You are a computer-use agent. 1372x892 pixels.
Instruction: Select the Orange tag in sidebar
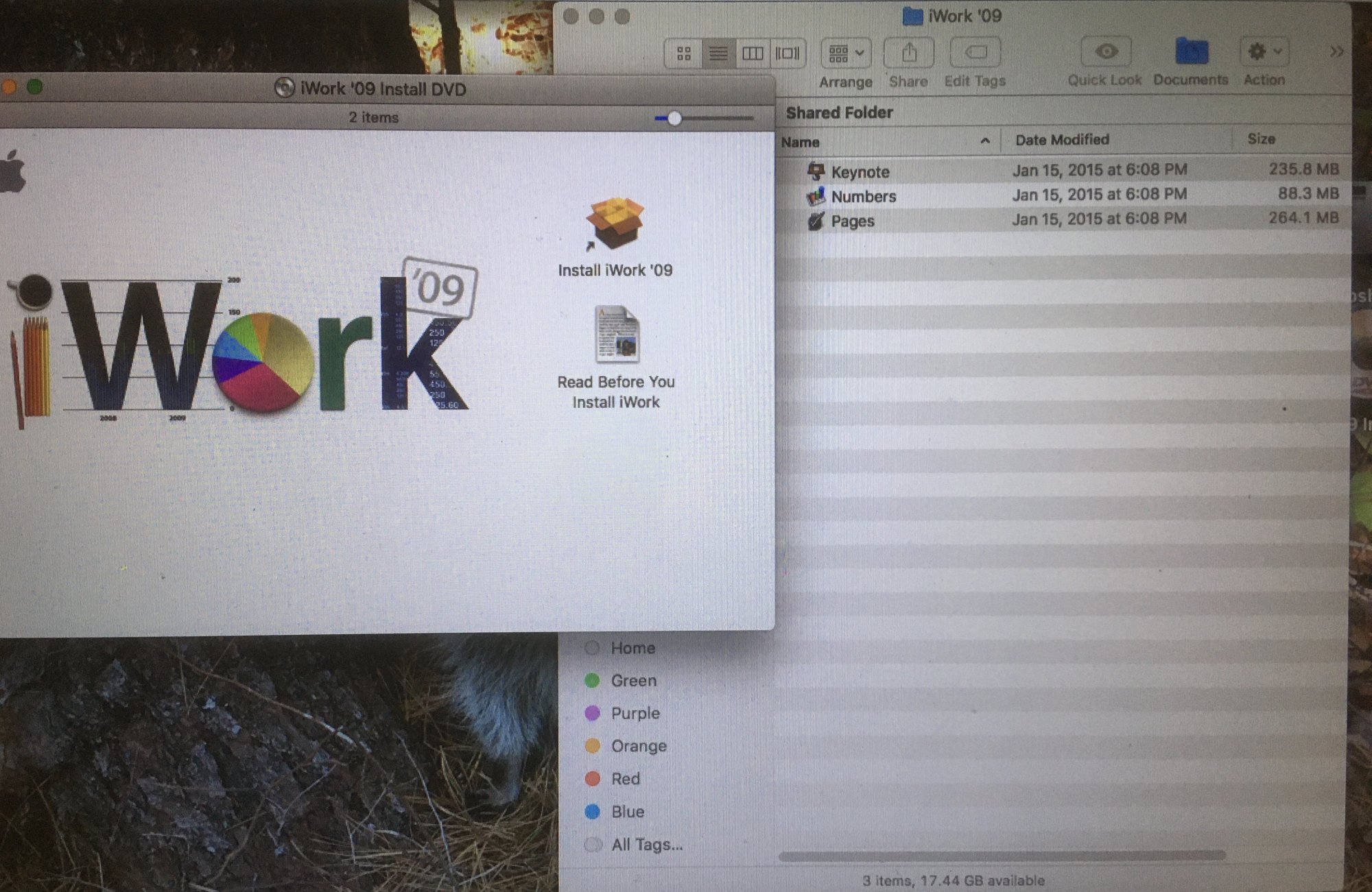638,746
